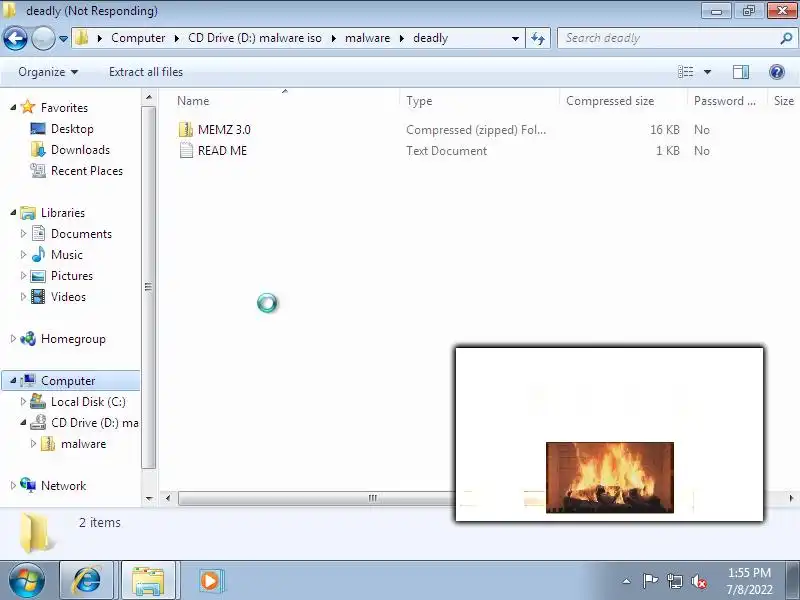The width and height of the screenshot is (800, 600).
Task: Toggle the preview pane
Action: (741, 72)
